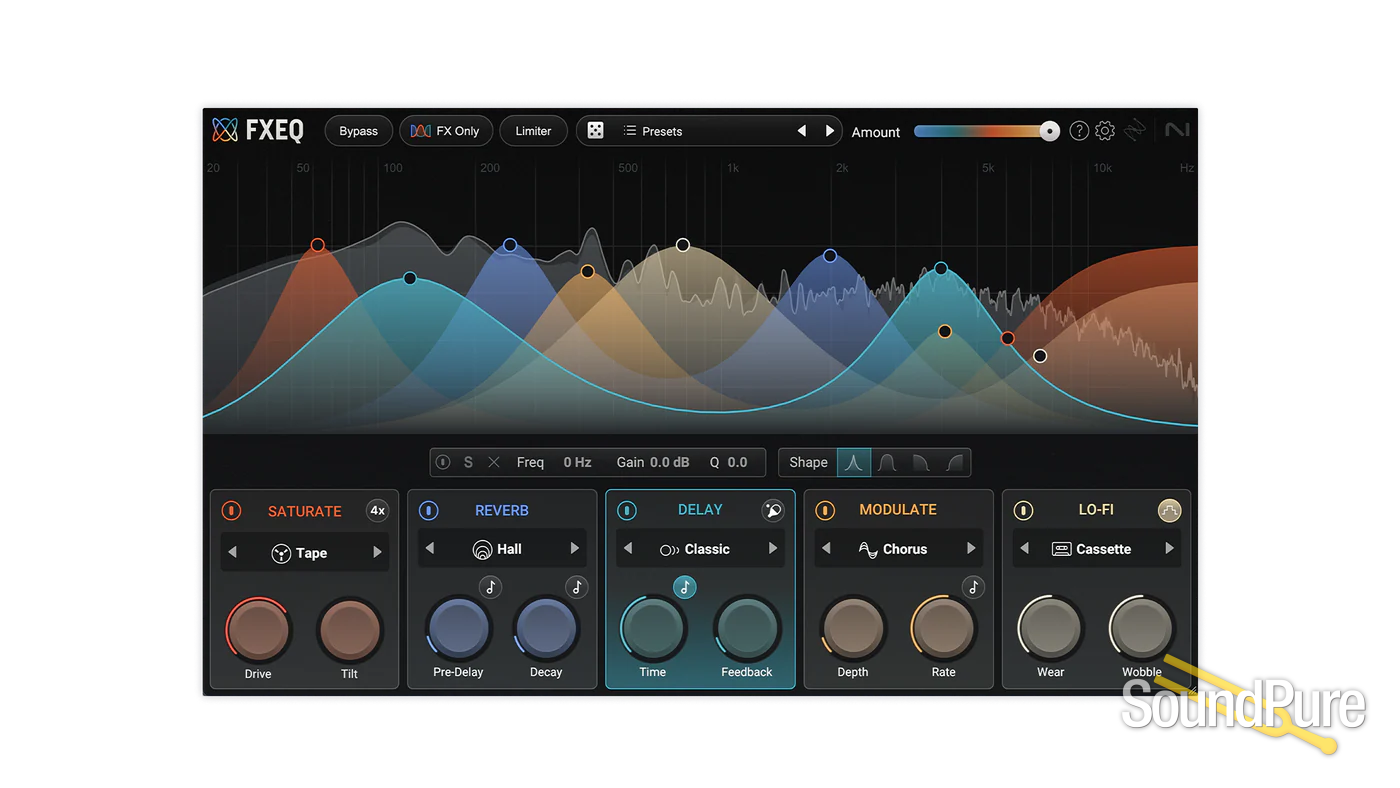
Task: Click the Chorus wave icon in Modulate
Action: coord(868,549)
